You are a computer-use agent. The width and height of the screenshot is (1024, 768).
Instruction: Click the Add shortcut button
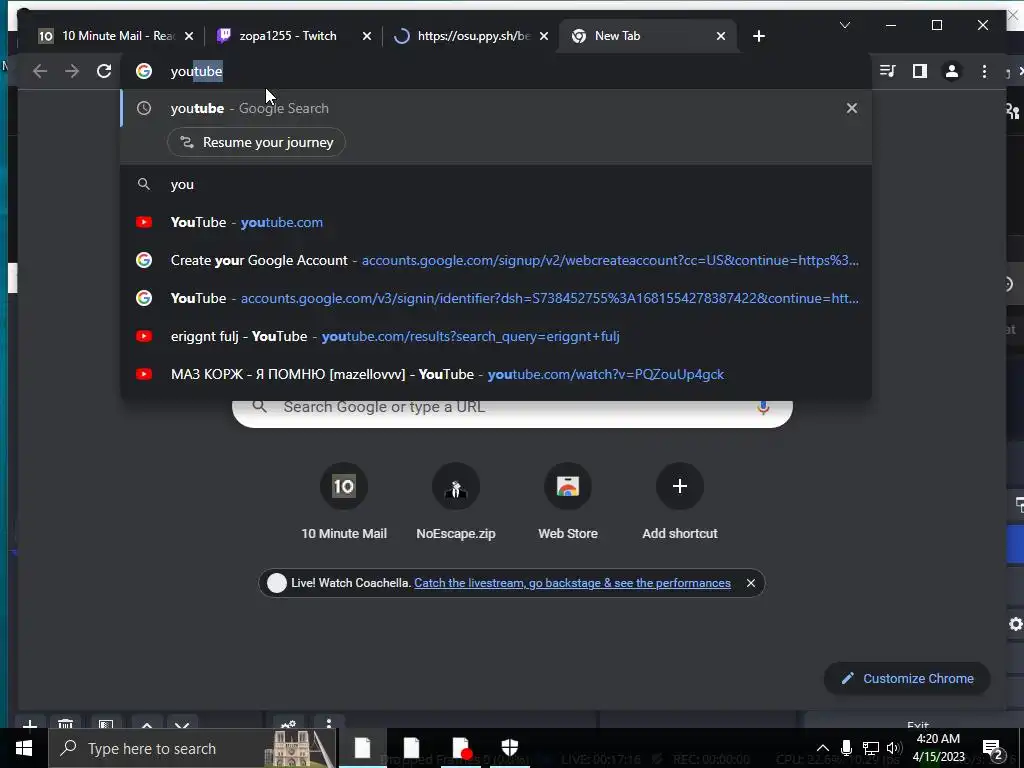pyautogui.click(x=680, y=502)
